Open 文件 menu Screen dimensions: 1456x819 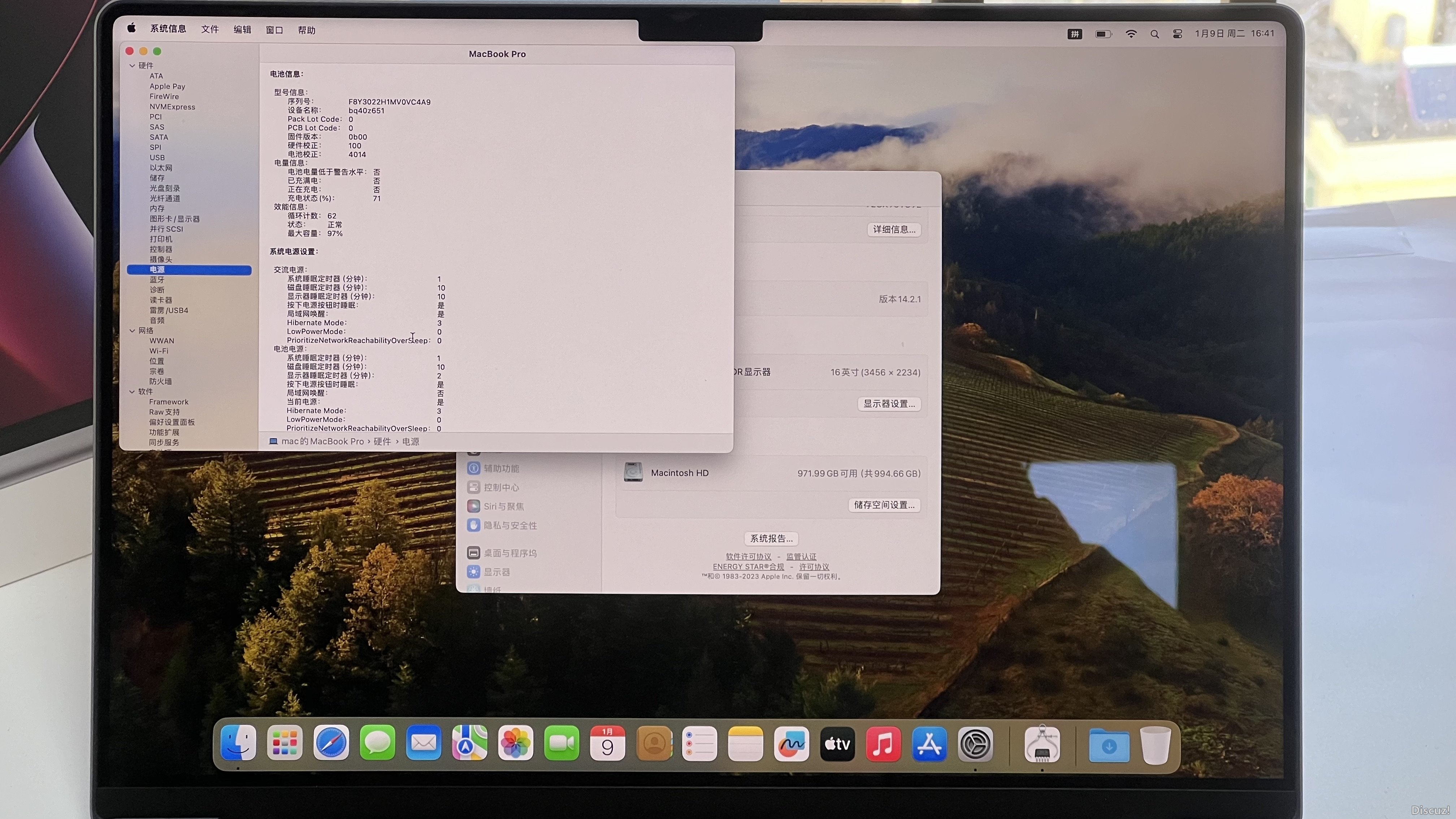point(210,29)
